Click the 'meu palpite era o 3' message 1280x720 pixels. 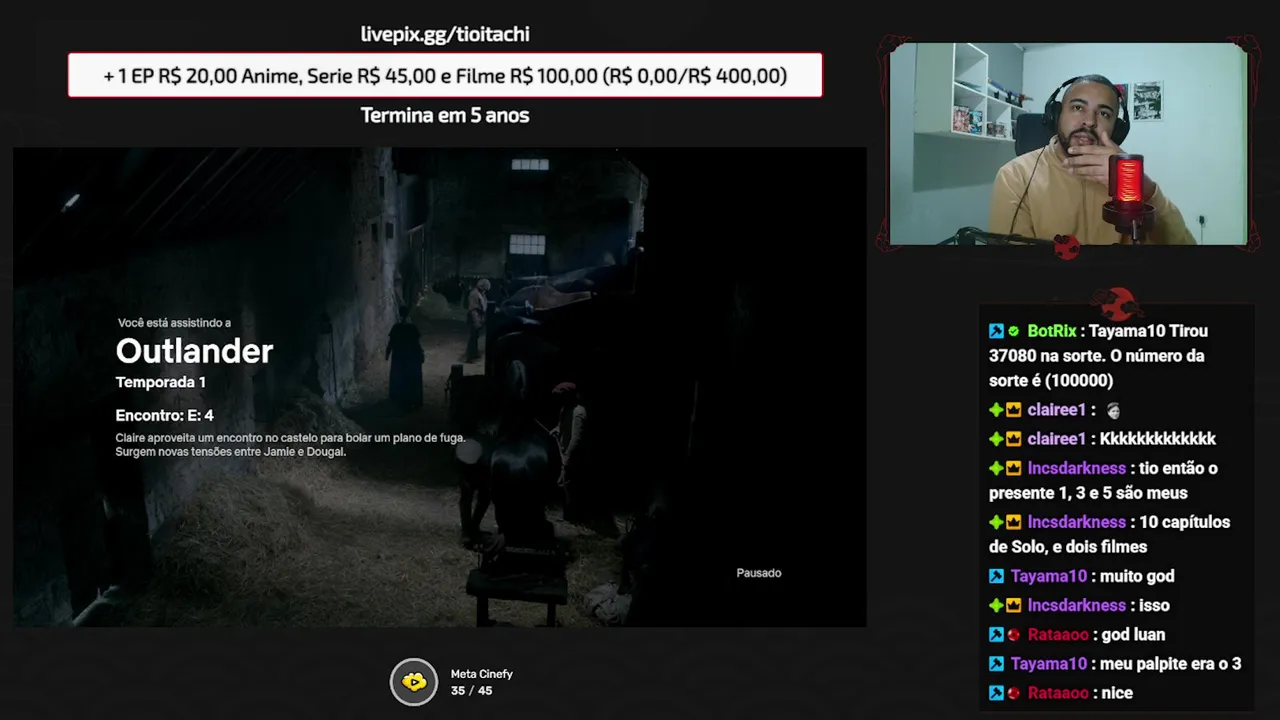(x=1170, y=663)
